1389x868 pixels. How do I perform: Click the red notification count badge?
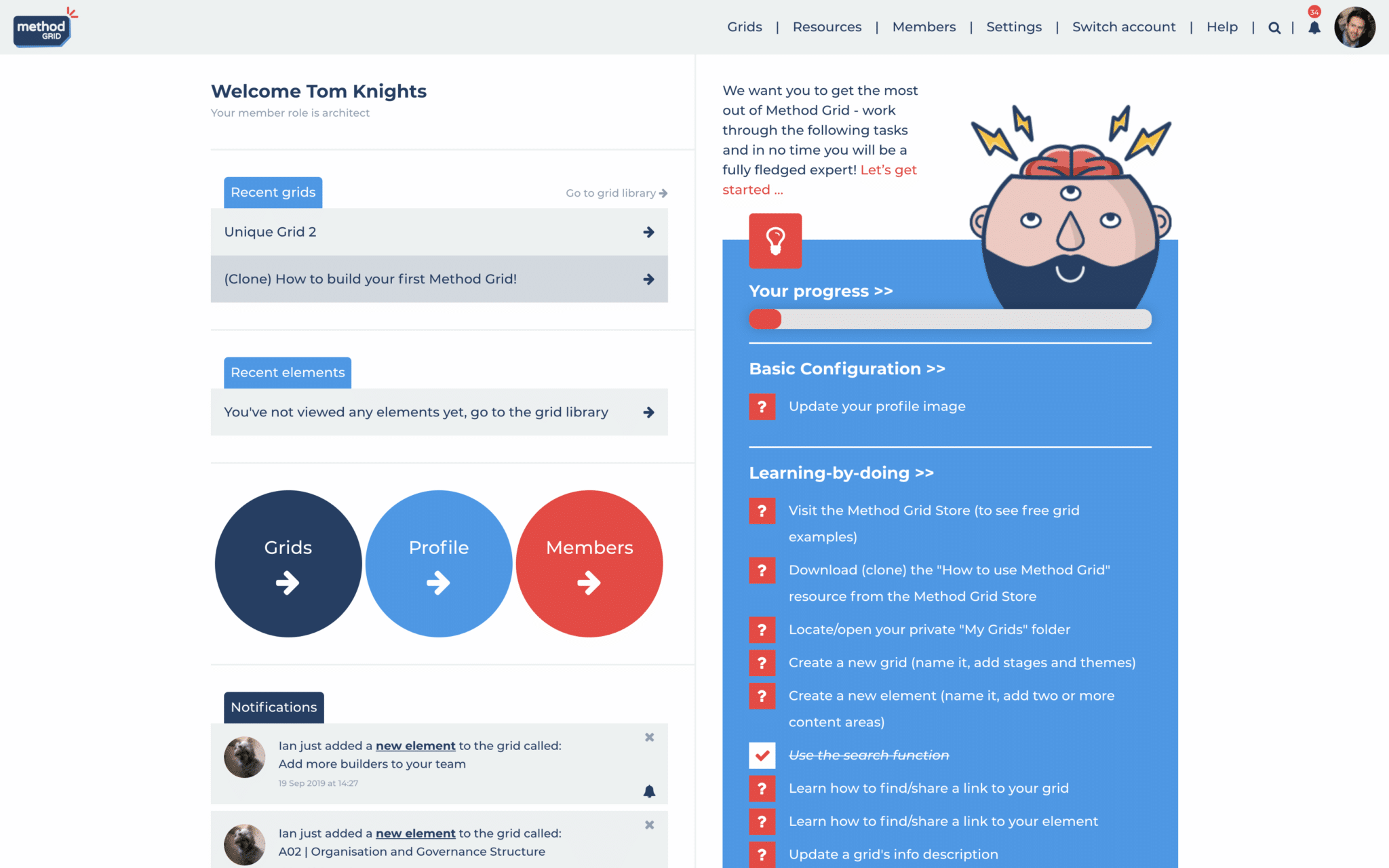tap(1314, 12)
